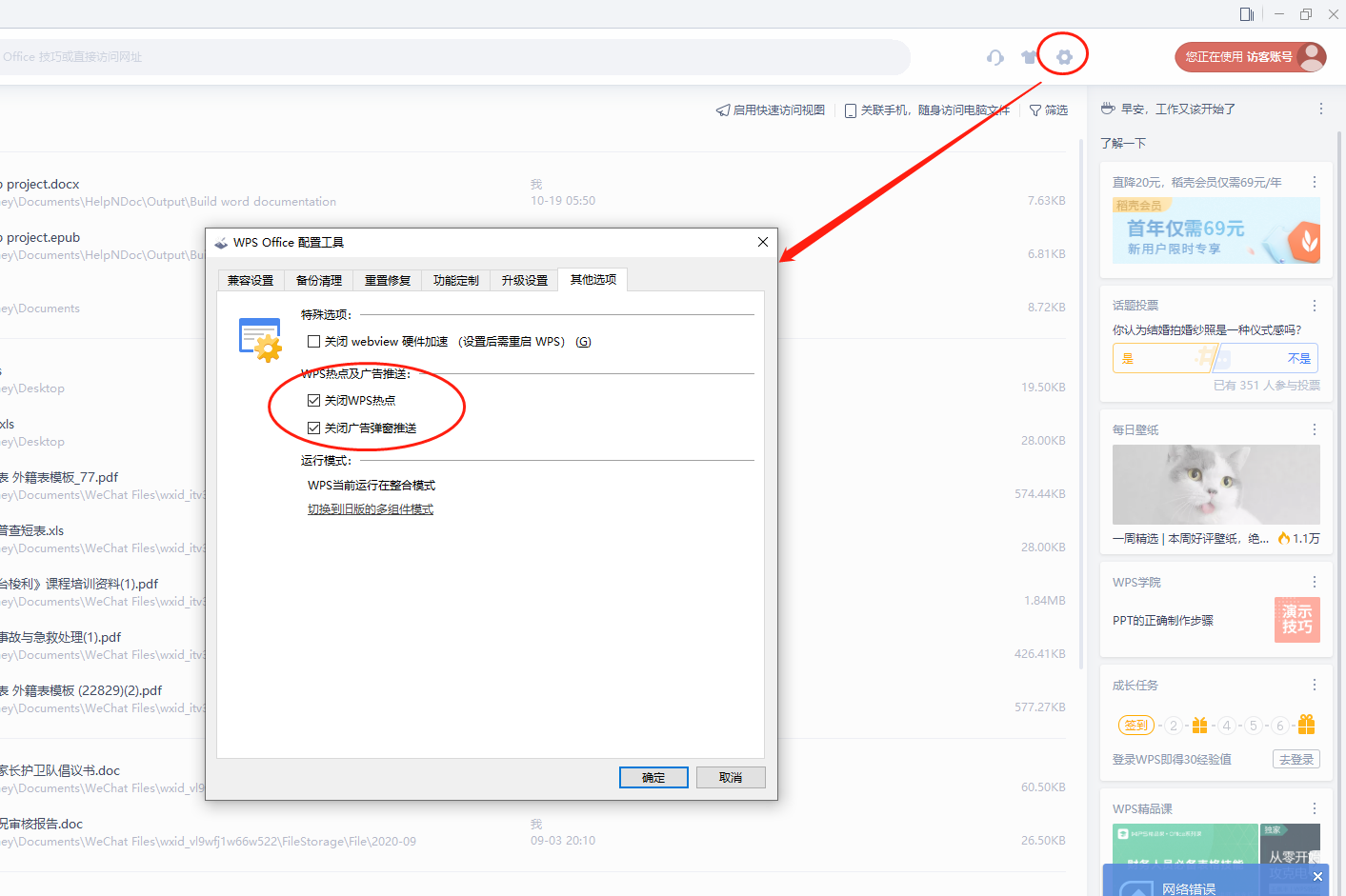Open the 首年仅需69元 membership banner
Image resolution: width=1346 pixels, height=896 pixels.
pos(1216,230)
